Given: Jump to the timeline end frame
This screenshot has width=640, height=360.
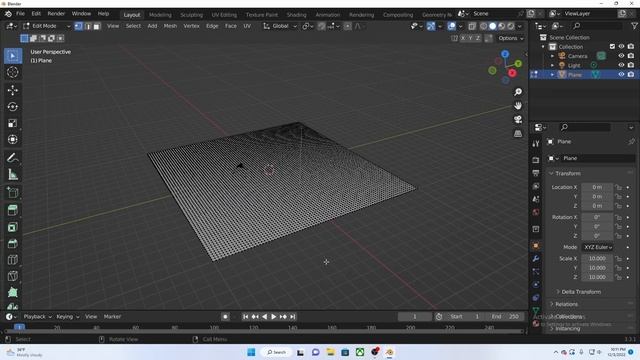Looking at the screenshot, I should click(293, 317).
